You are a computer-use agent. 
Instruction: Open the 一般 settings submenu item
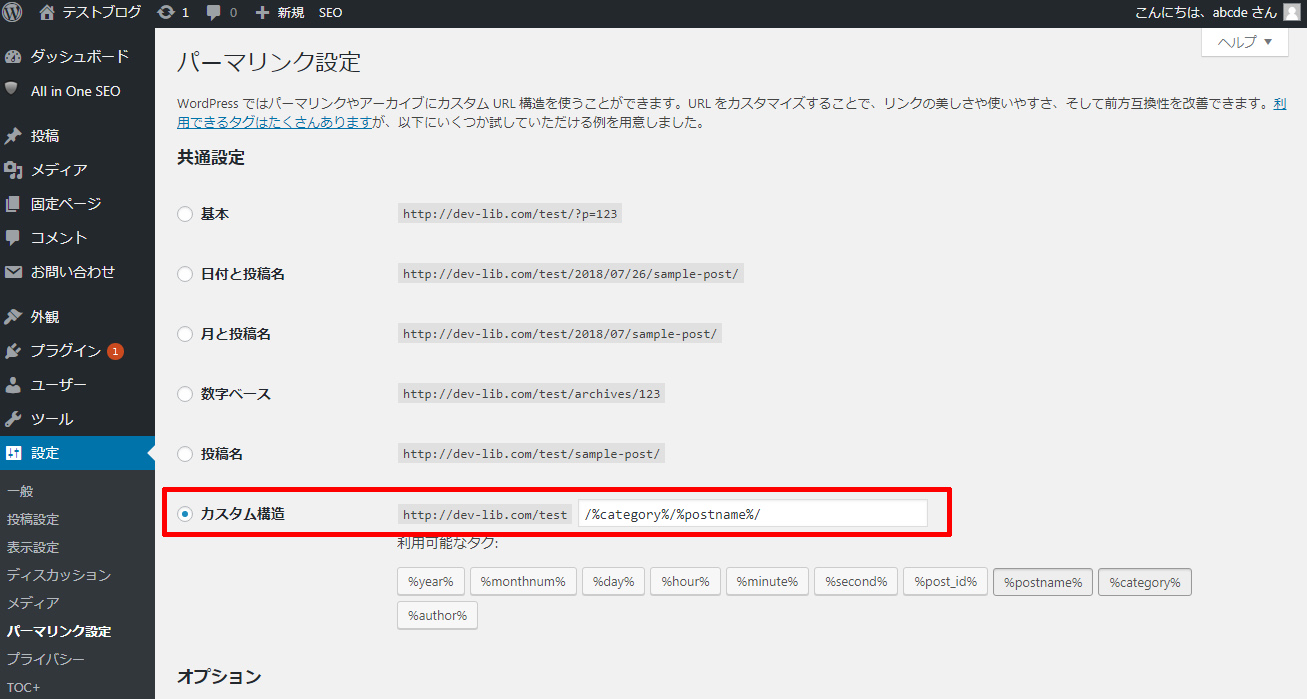[20, 491]
